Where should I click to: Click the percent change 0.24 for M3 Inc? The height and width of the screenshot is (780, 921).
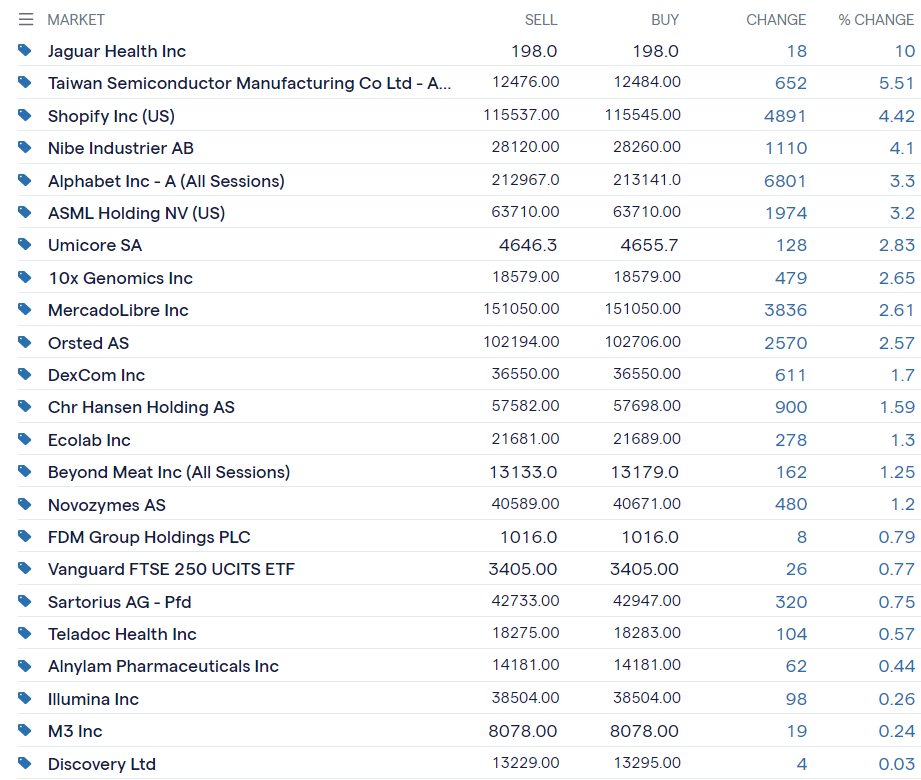click(896, 731)
